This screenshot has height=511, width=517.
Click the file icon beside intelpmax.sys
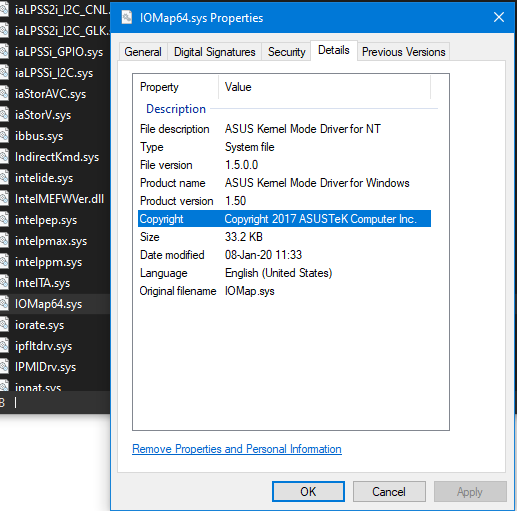coord(4,241)
